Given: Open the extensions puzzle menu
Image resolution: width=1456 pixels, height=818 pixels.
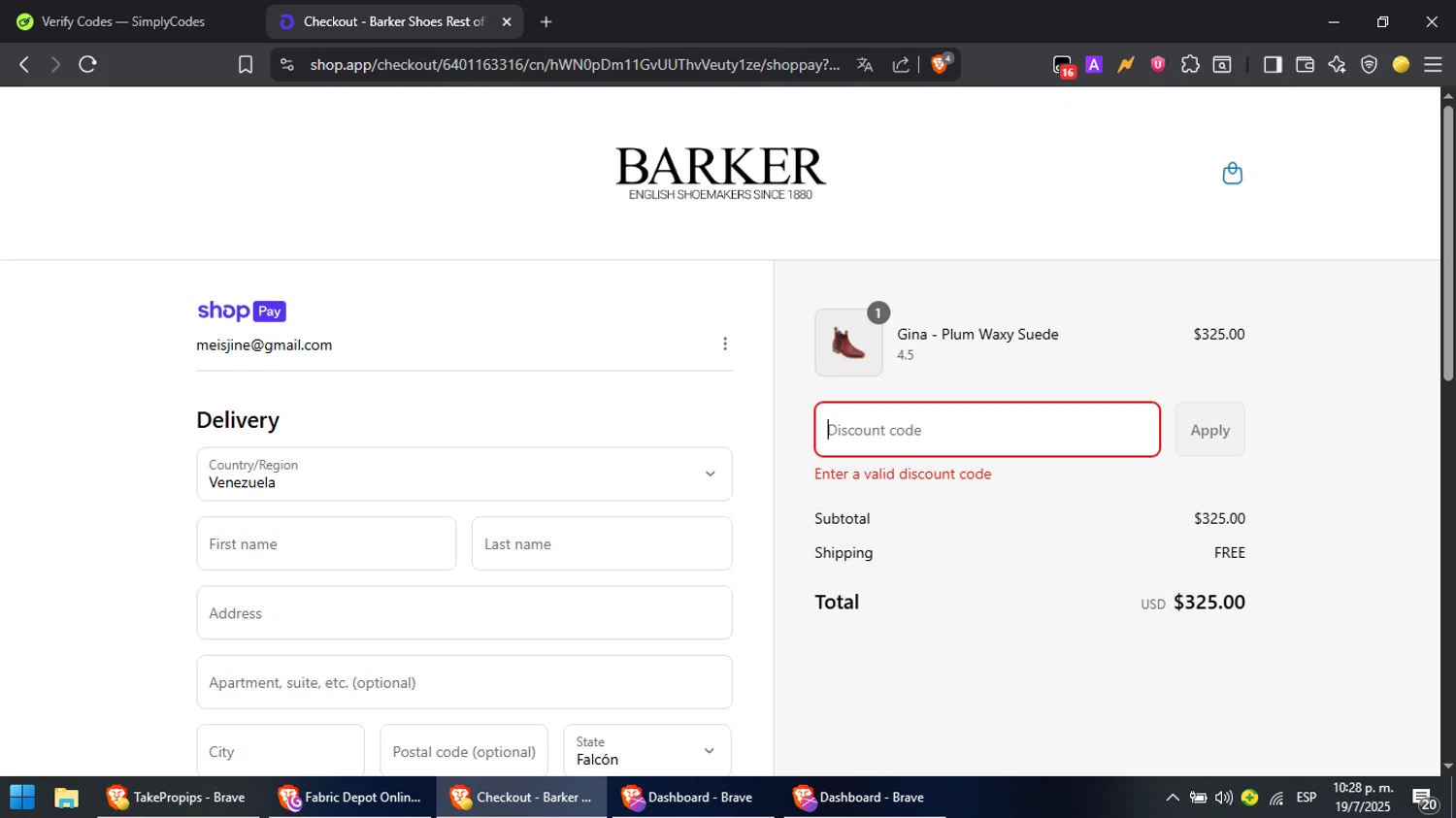Looking at the screenshot, I should pos(1190,64).
